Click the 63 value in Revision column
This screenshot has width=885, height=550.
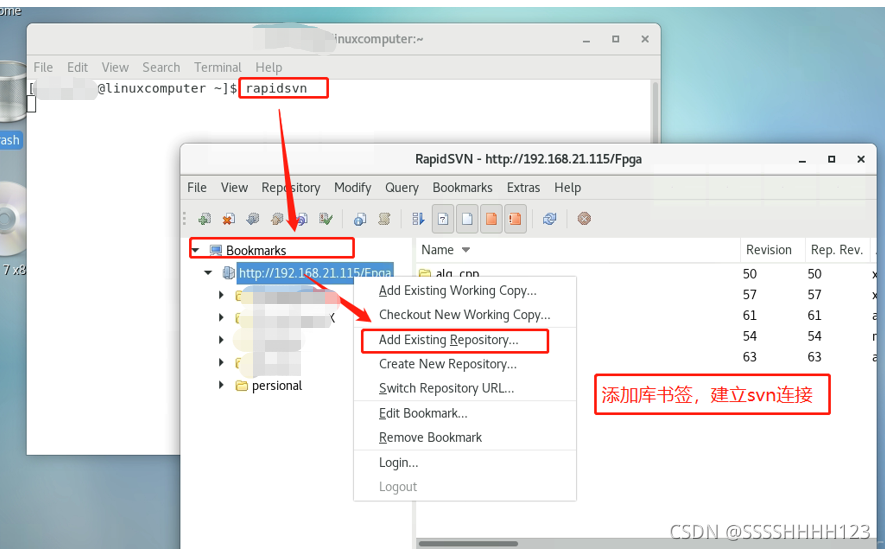coord(750,357)
